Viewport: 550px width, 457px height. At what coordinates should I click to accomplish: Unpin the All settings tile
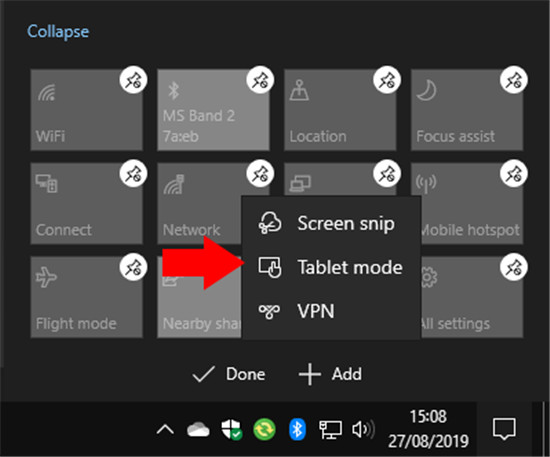click(514, 267)
